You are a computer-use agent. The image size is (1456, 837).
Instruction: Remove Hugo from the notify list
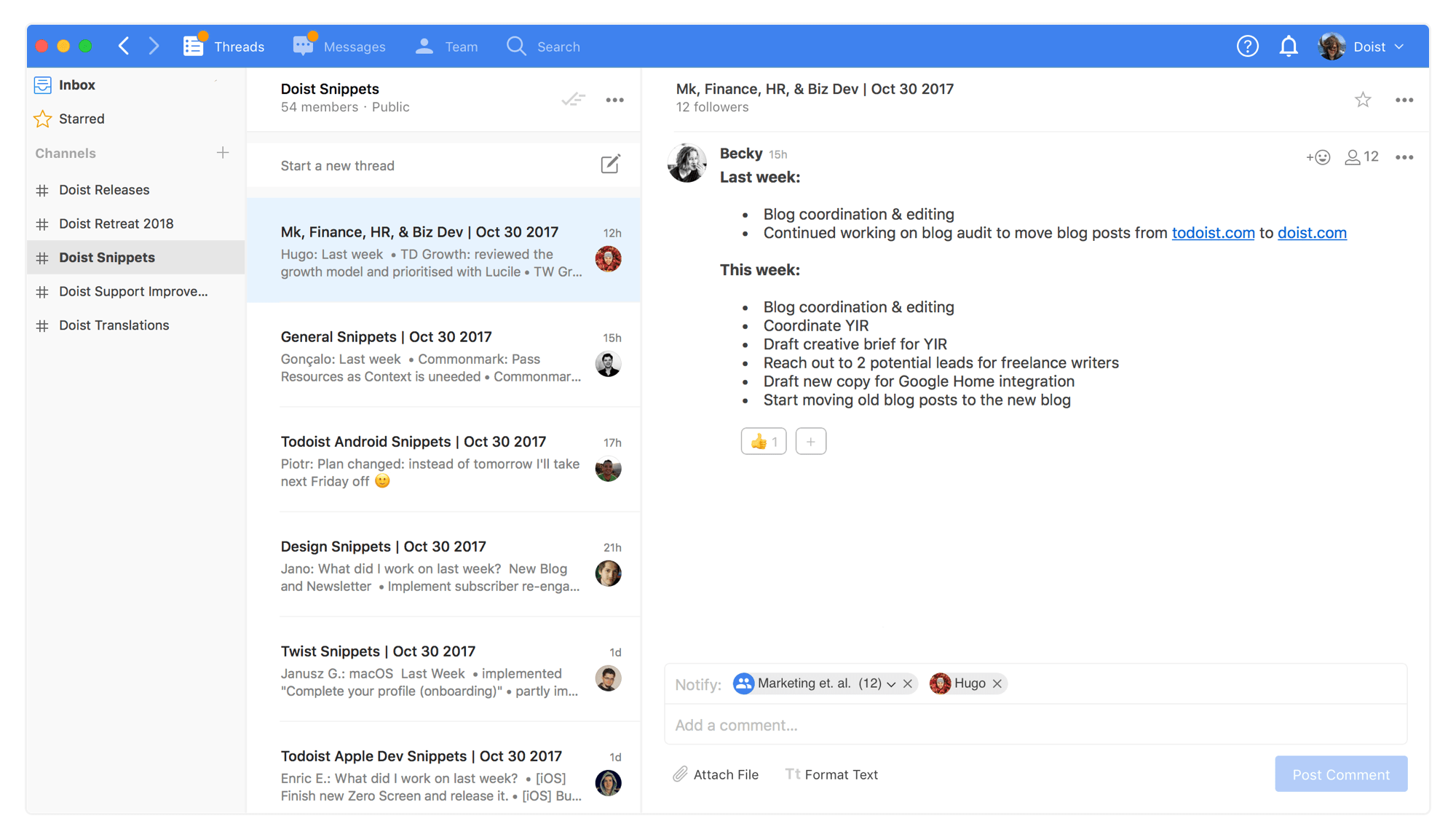[997, 683]
